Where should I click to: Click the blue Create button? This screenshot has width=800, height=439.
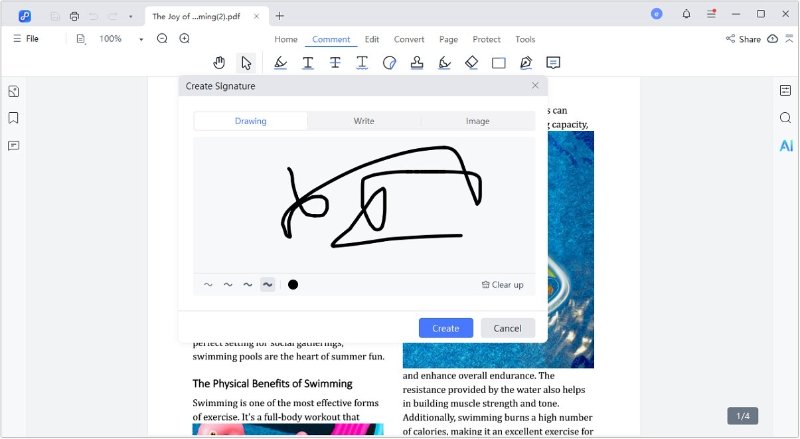point(446,328)
